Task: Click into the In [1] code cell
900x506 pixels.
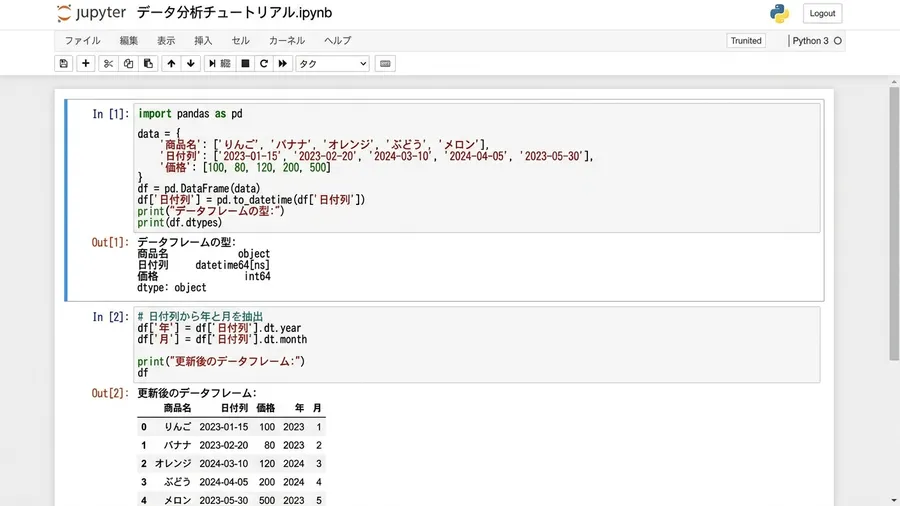Action: click(x=476, y=168)
